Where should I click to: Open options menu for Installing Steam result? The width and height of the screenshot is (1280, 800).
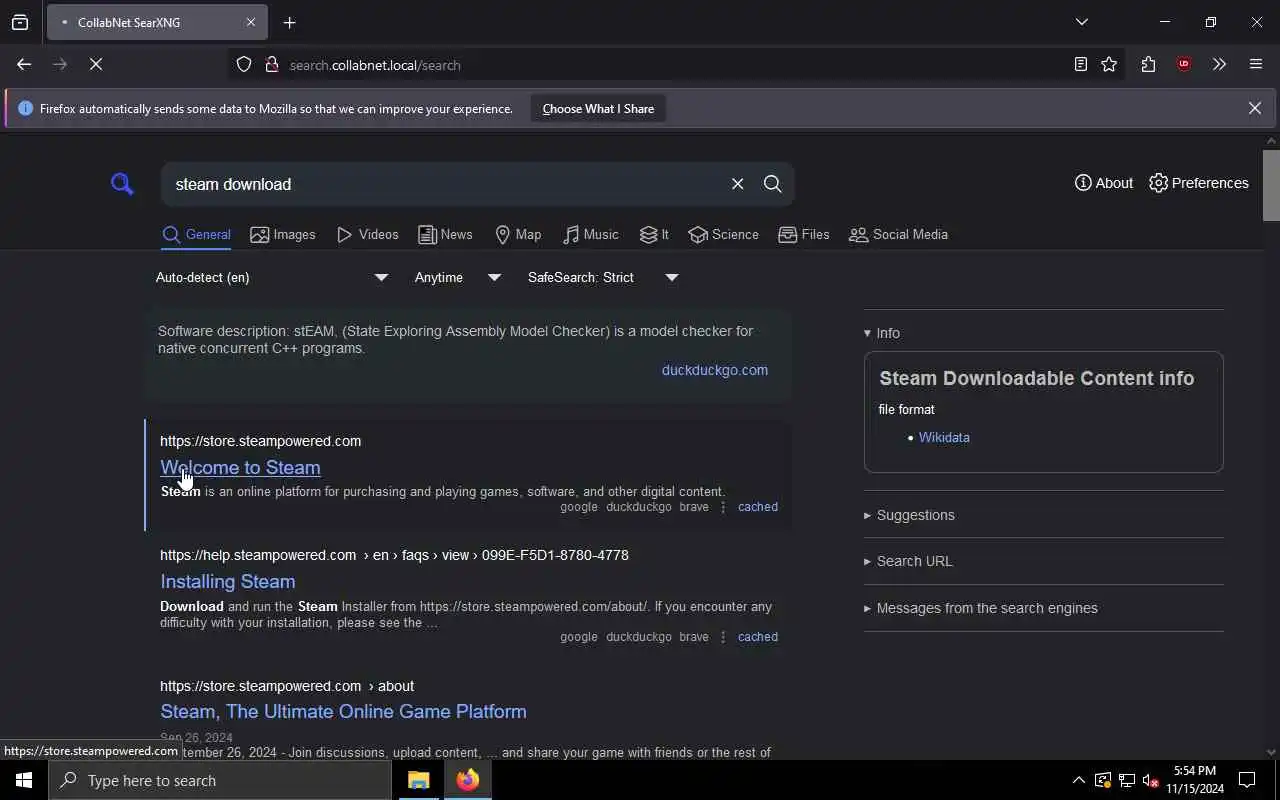723,637
